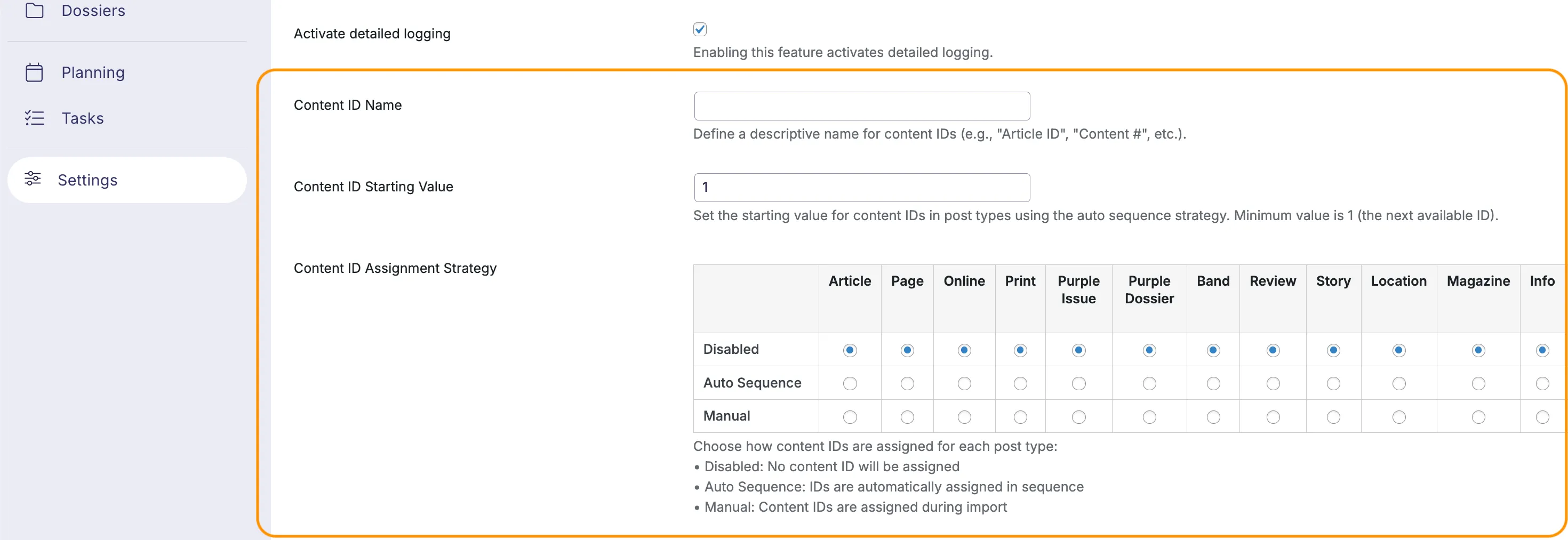Uncheck Activate detailed logging checkbox

700,29
